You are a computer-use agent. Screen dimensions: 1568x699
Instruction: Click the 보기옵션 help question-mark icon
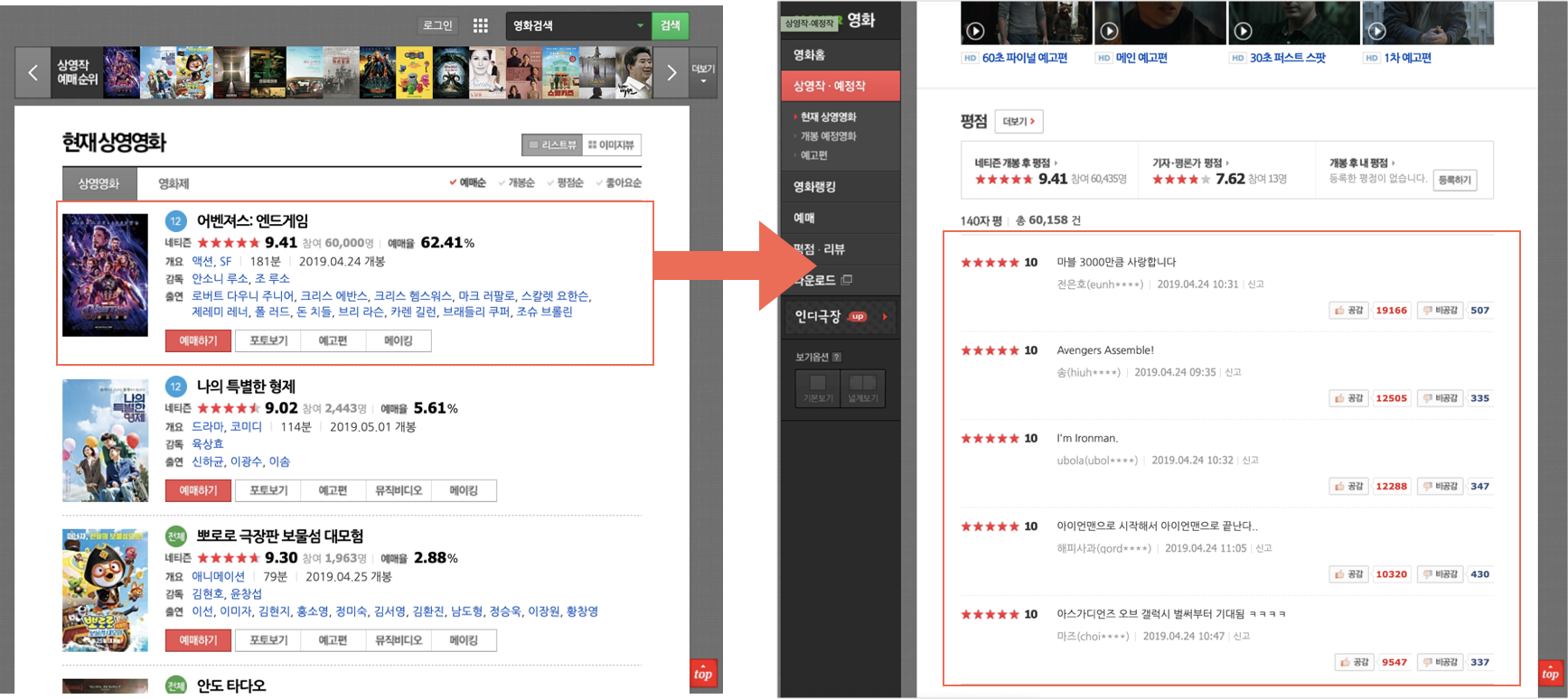pos(836,357)
